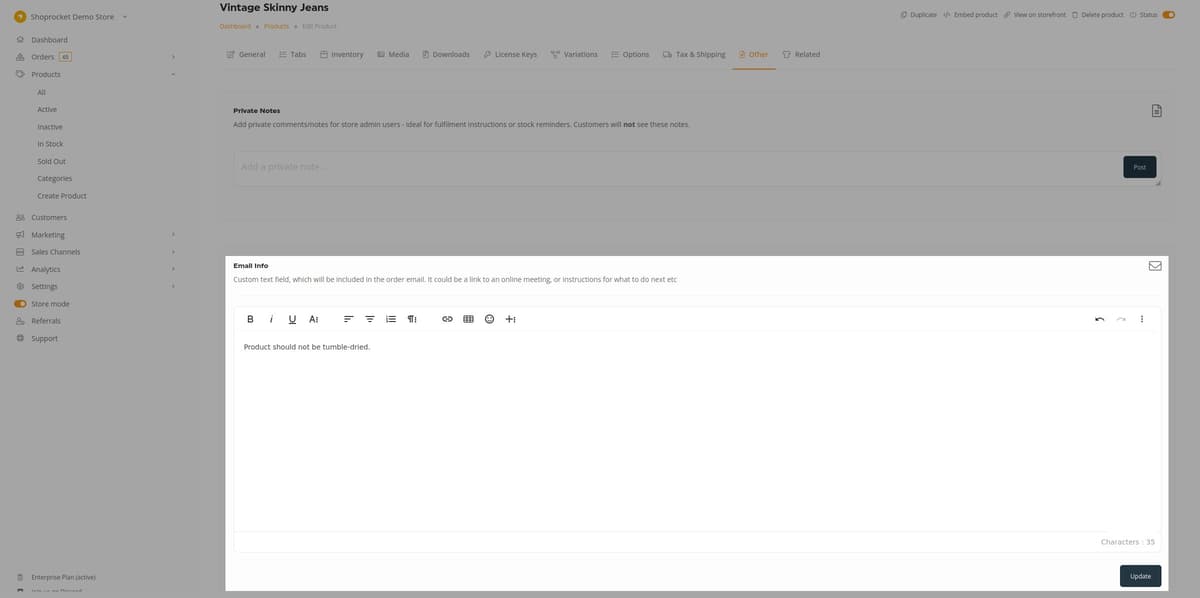Insert a link using the editor toolbar

[448, 319]
